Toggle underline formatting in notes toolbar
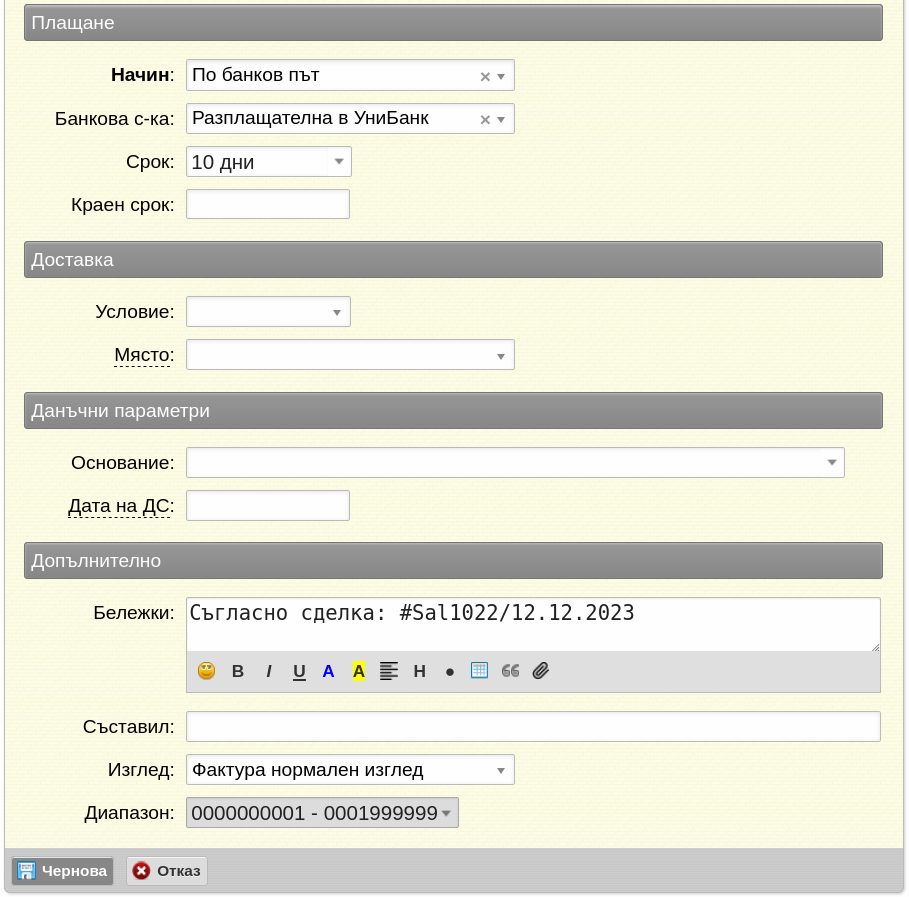Screen dimensions: 909x897 tap(299, 671)
